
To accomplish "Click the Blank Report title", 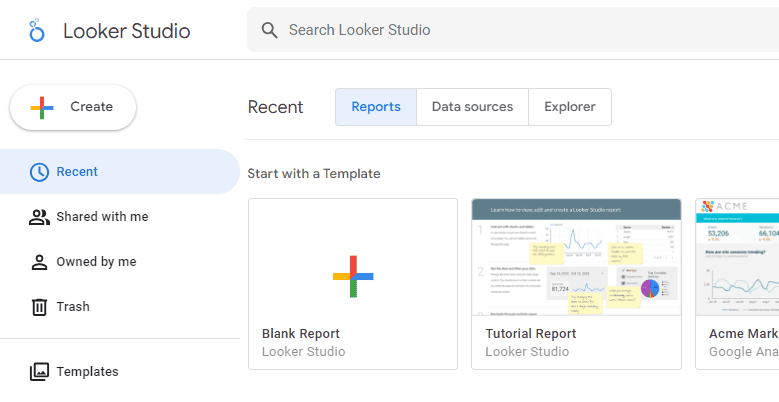I will [301, 333].
